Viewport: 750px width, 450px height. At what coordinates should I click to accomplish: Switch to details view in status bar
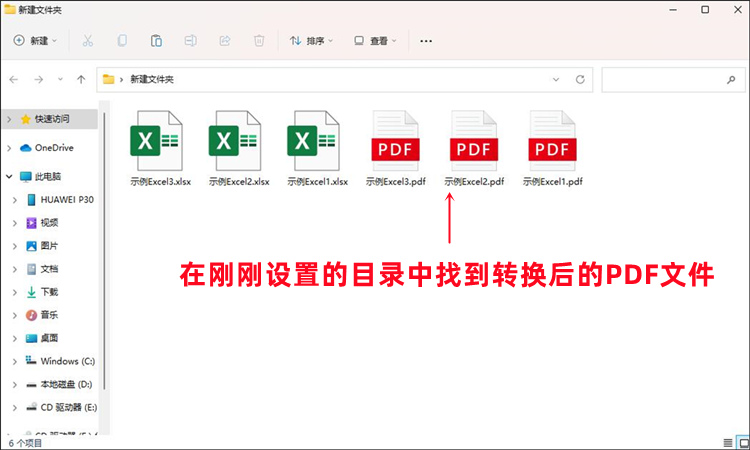click(x=728, y=443)
